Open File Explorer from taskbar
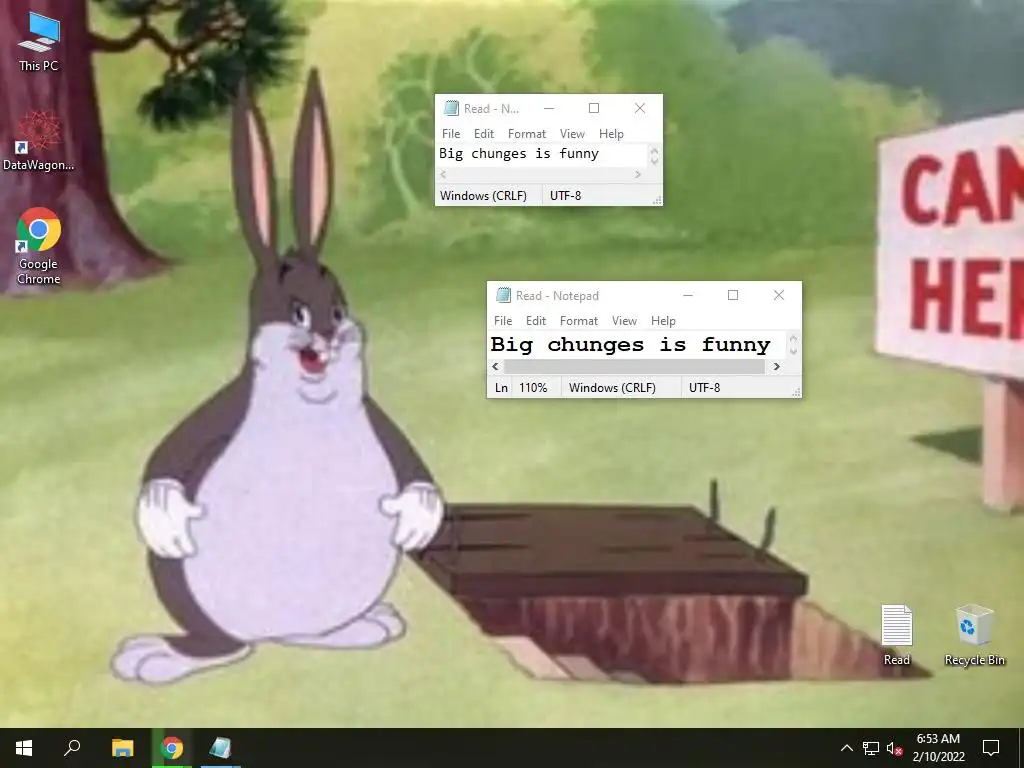The height and width of the screenshot is (768, 1024). point(122,748)
